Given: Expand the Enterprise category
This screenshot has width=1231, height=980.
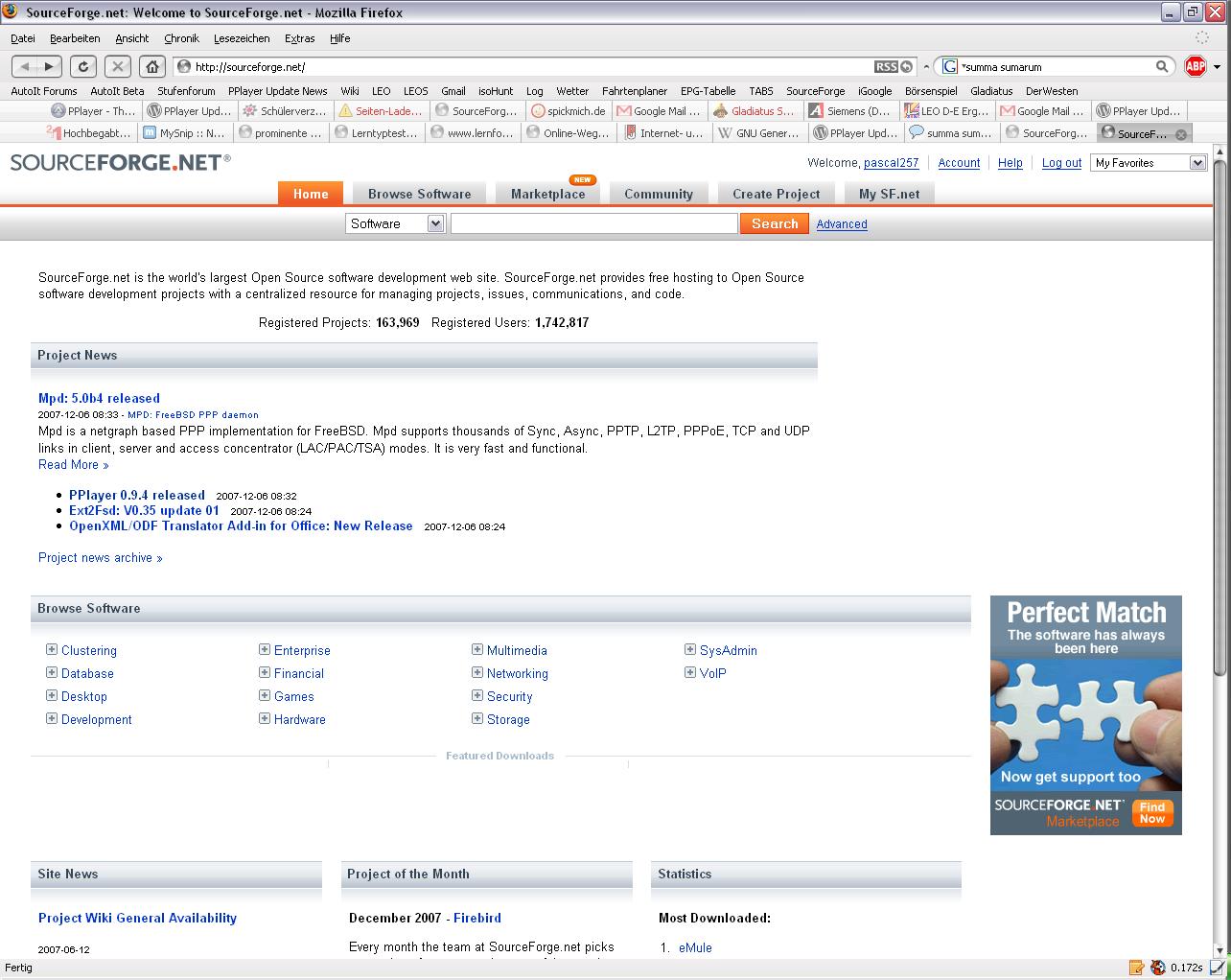Looking at the screenshot, I should pos(265,649).
